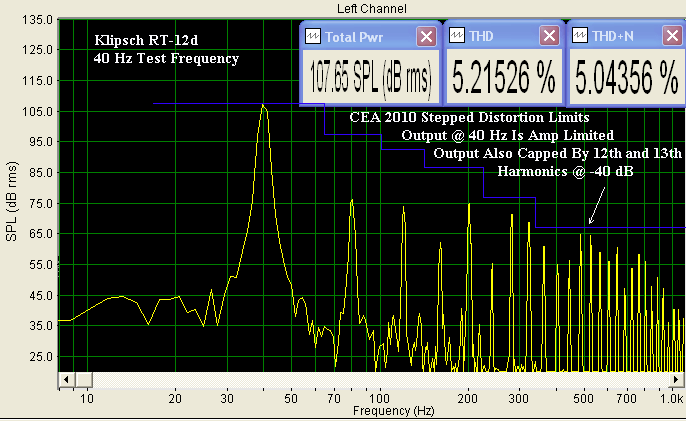Click the 20 frequency axis label
The image size is (686, 421).
pyautogui.click(x=175, y=399)
